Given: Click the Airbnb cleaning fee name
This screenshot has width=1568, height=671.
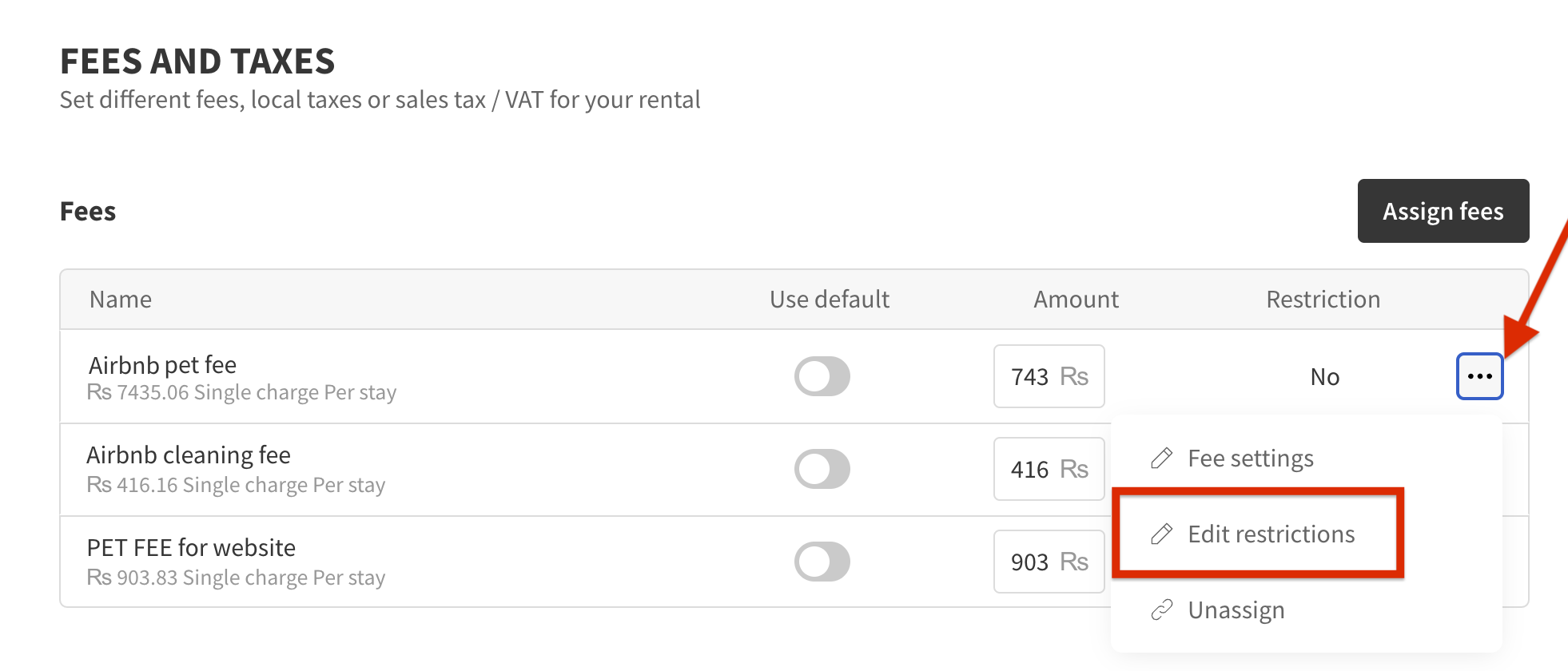Looking at the screenshot, I should pos(189,455).
